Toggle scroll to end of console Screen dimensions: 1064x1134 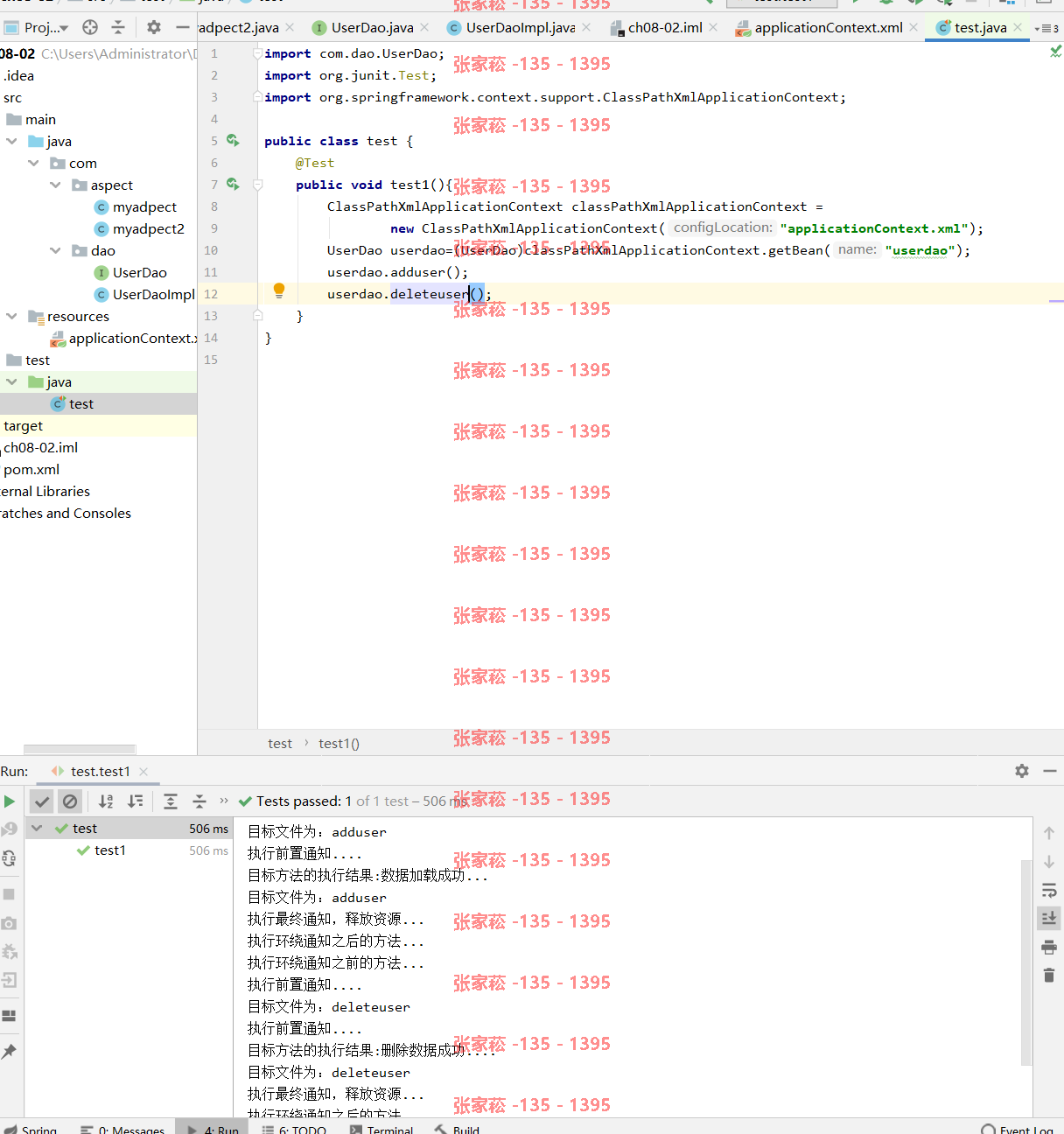[1049, 918]
